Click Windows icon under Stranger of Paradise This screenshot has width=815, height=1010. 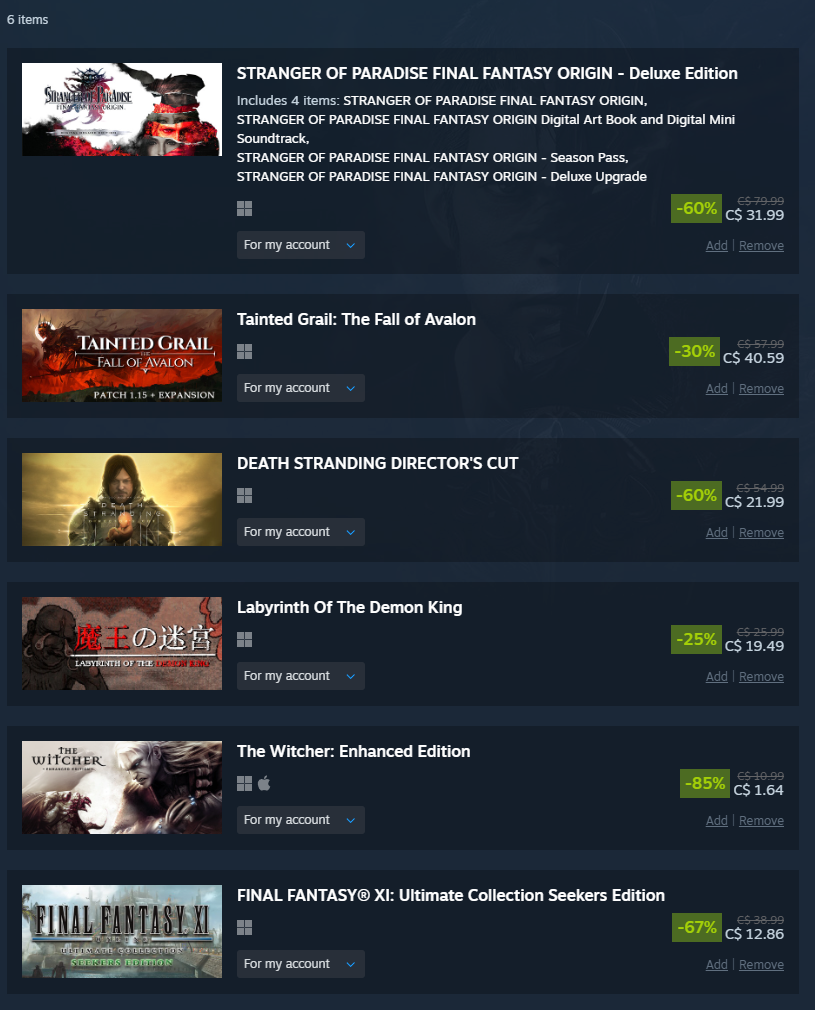coord(244,209)
